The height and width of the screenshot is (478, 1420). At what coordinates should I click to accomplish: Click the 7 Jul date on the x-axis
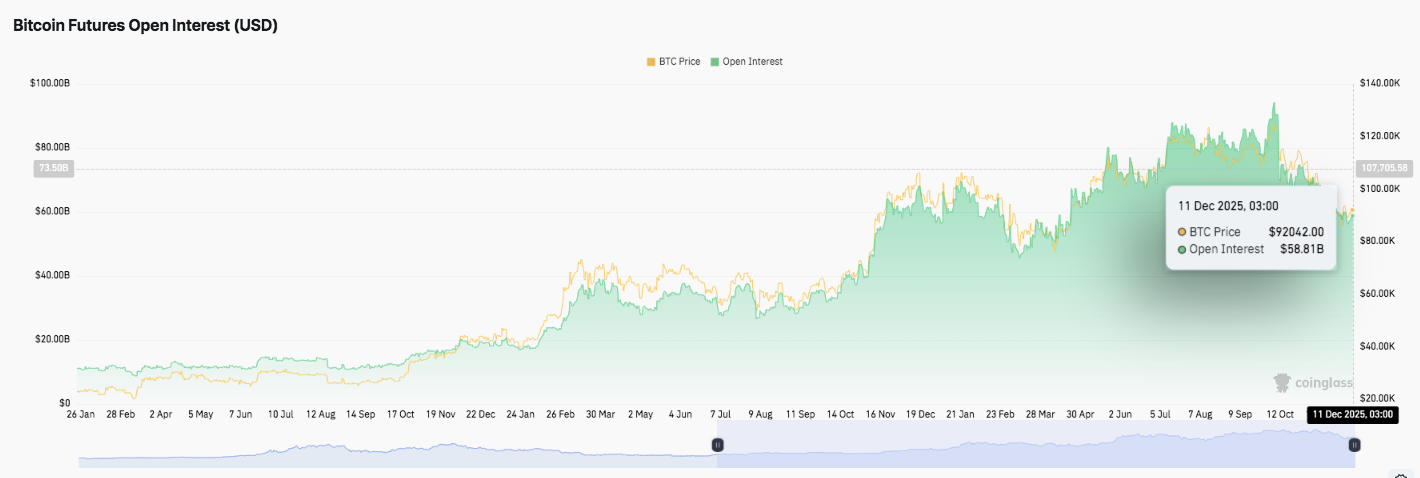(720, 413)
